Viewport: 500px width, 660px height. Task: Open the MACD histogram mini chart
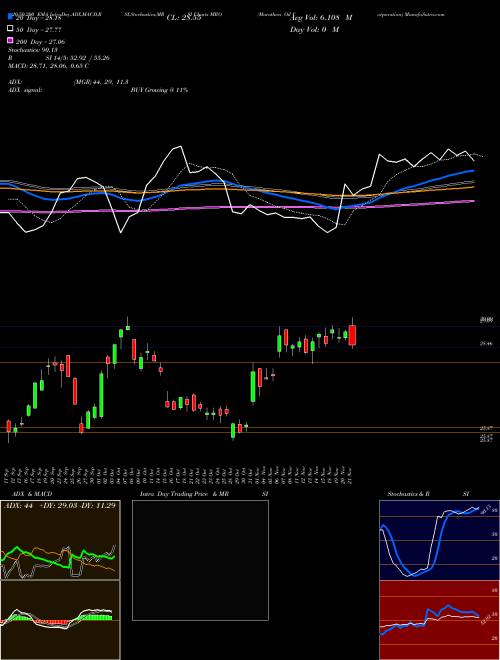click(60, 620)
